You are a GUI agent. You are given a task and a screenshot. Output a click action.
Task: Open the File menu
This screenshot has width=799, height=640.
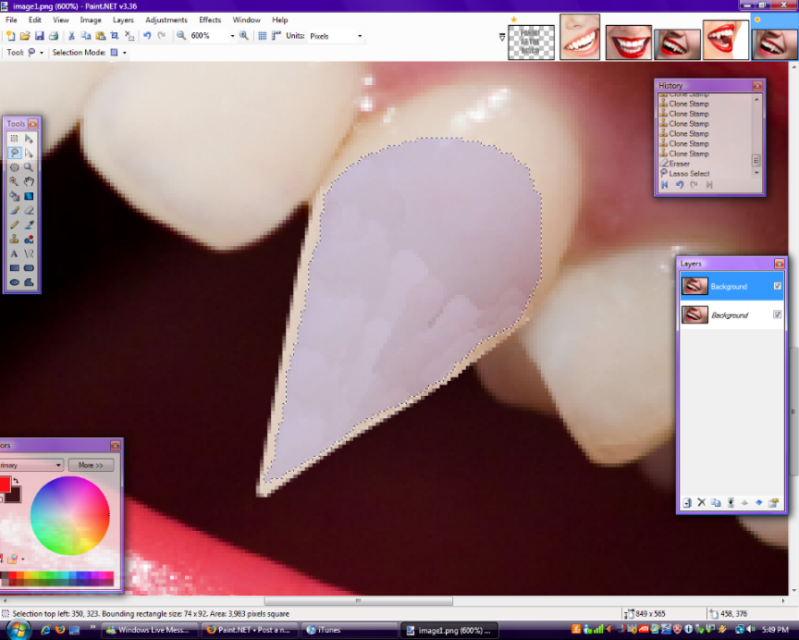click(x=11, y=20)
